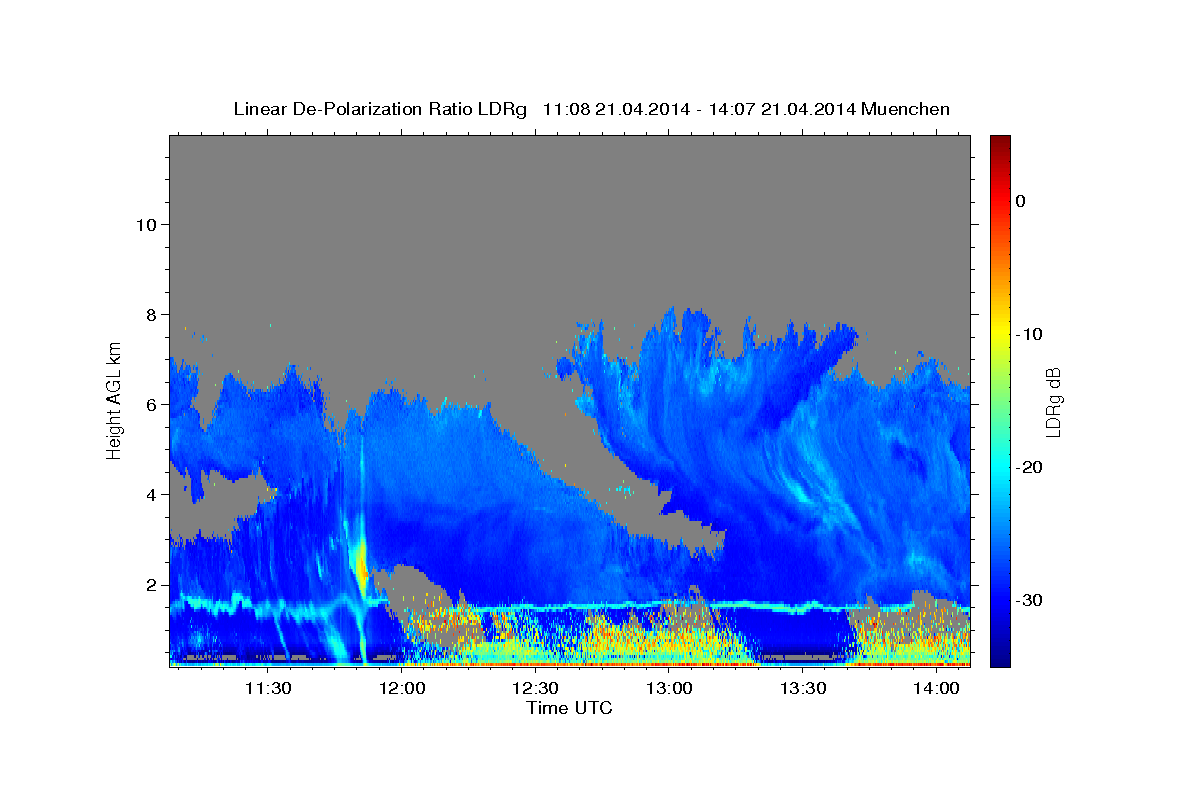Click the 14:00 time tick label
1200x800 pixels.
pos(936,688)
